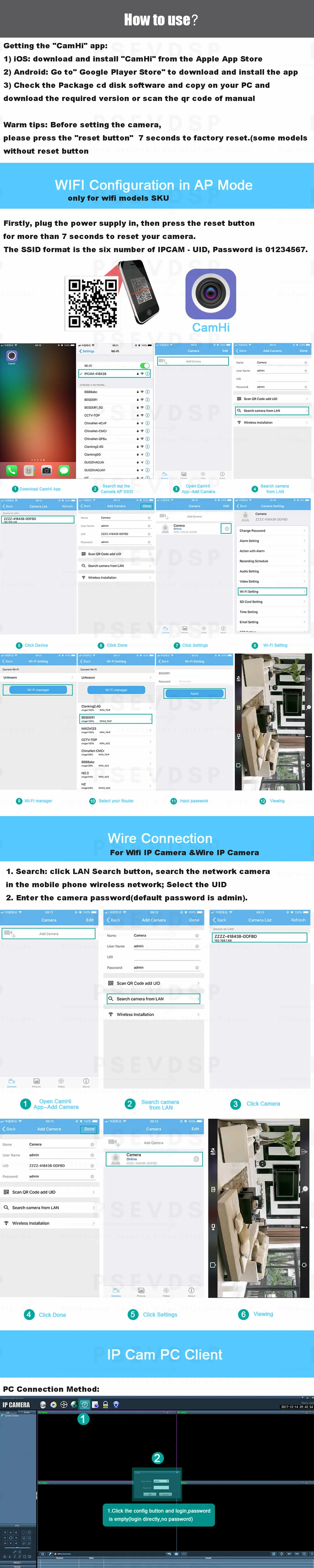Open the green Phone dock icon on iPhone

(x=12, y=470)
